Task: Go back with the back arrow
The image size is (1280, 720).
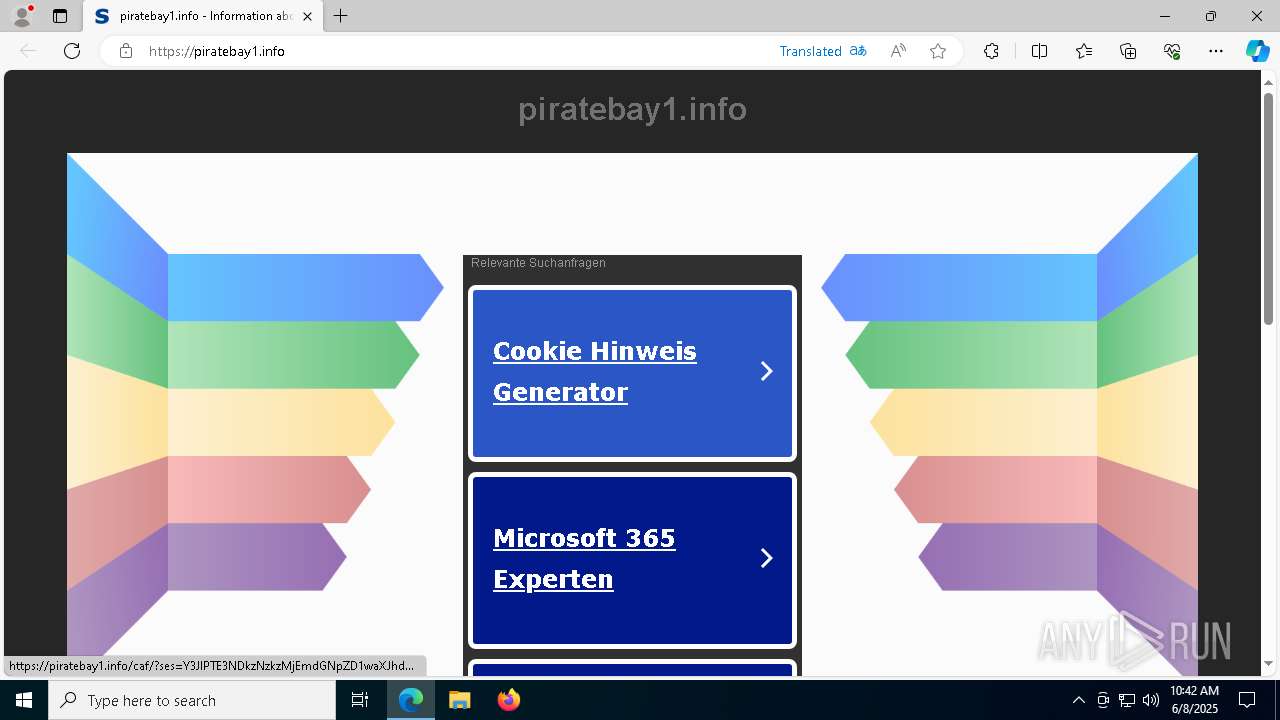Action: point(28,51)
